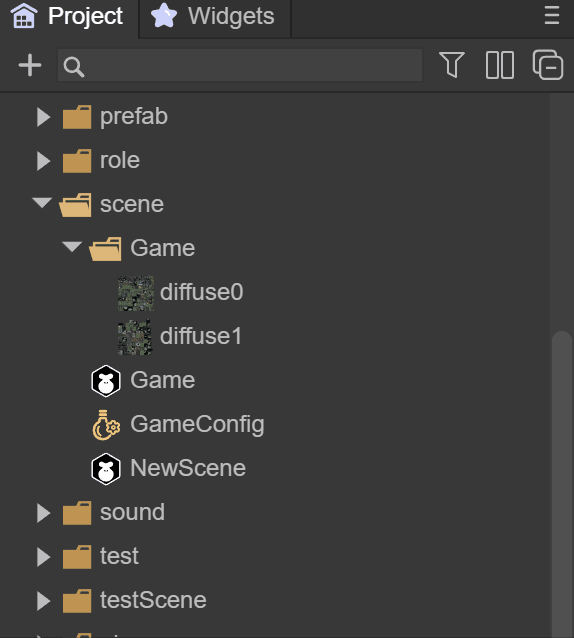
Task: Select the diffuse1 texture thumbnail
Action: click(x=135, y=337)
